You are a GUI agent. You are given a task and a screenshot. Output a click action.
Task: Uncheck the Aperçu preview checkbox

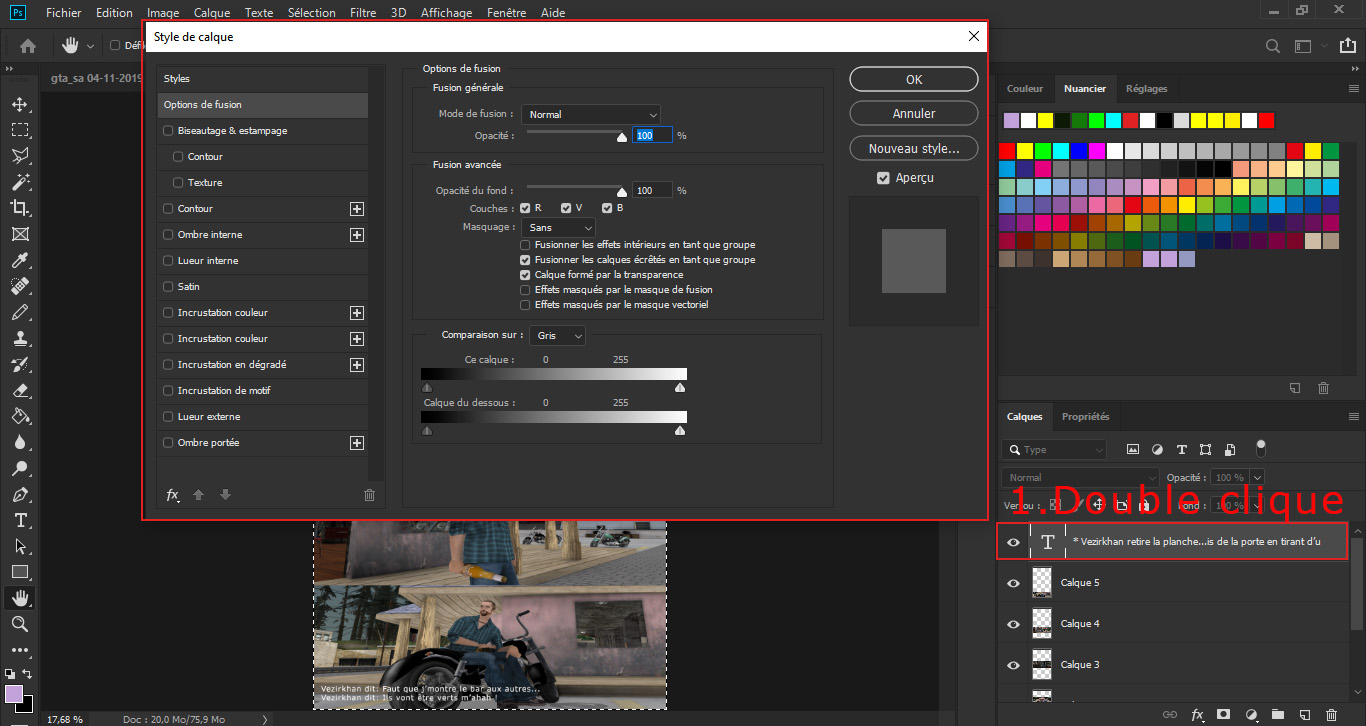(x=883, y=178)
